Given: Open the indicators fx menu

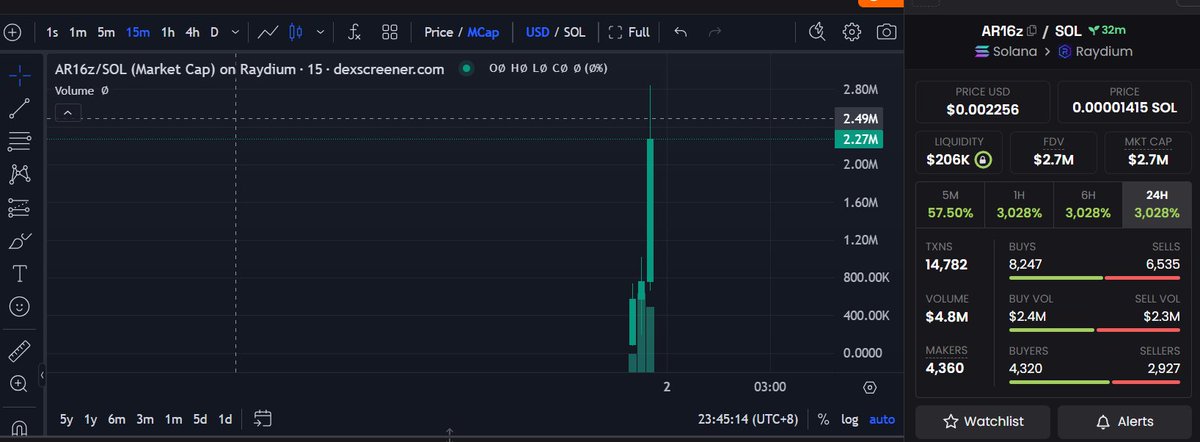Looking at the screenshot, I should 354,32.
